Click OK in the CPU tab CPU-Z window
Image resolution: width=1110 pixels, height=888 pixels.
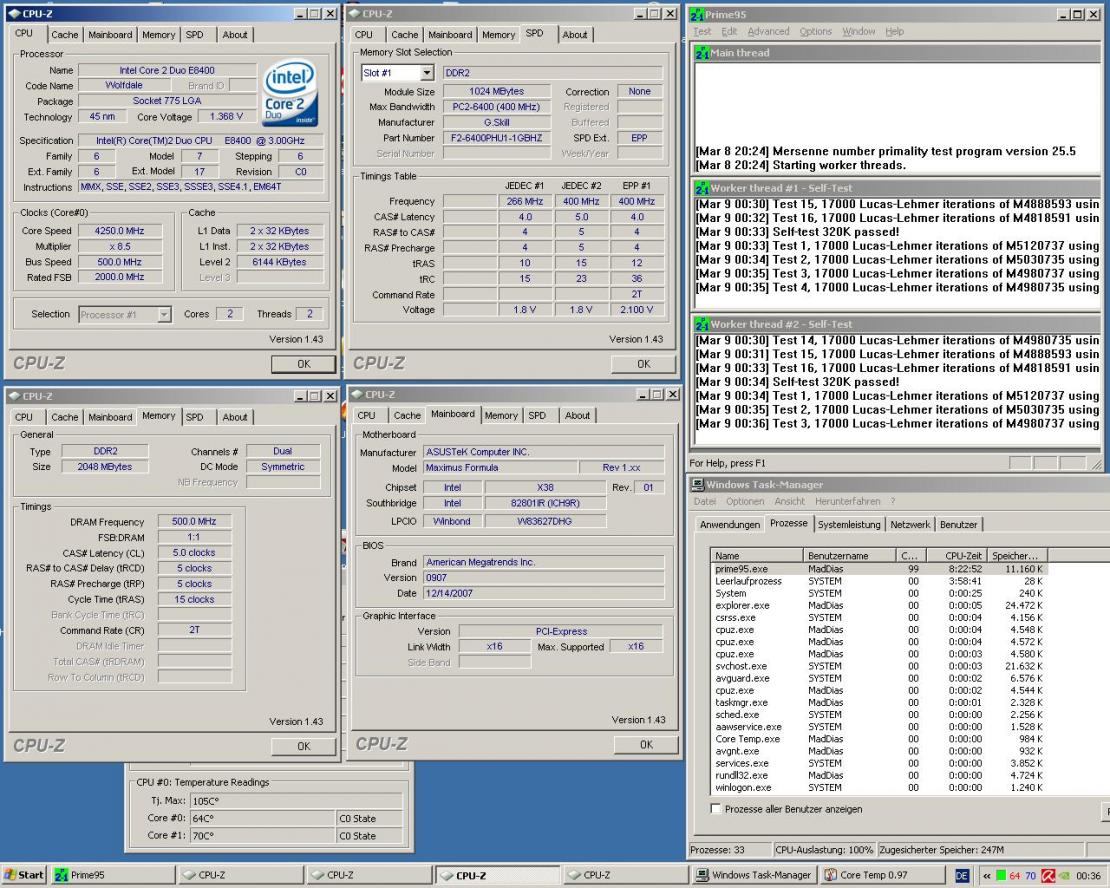(304, 364)
